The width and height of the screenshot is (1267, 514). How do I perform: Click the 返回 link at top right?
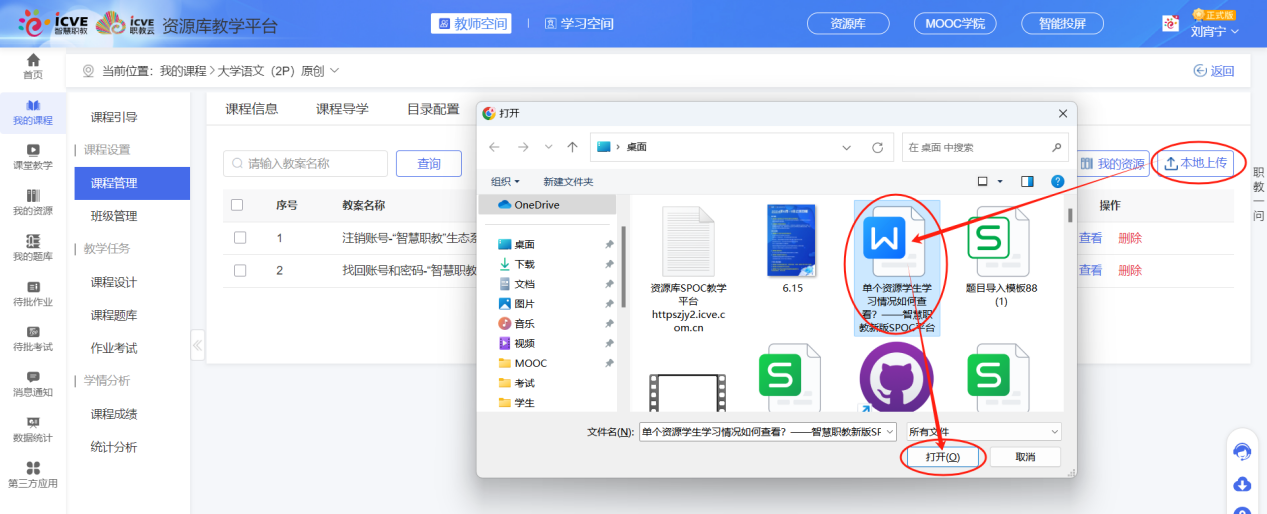[1214, 71]
